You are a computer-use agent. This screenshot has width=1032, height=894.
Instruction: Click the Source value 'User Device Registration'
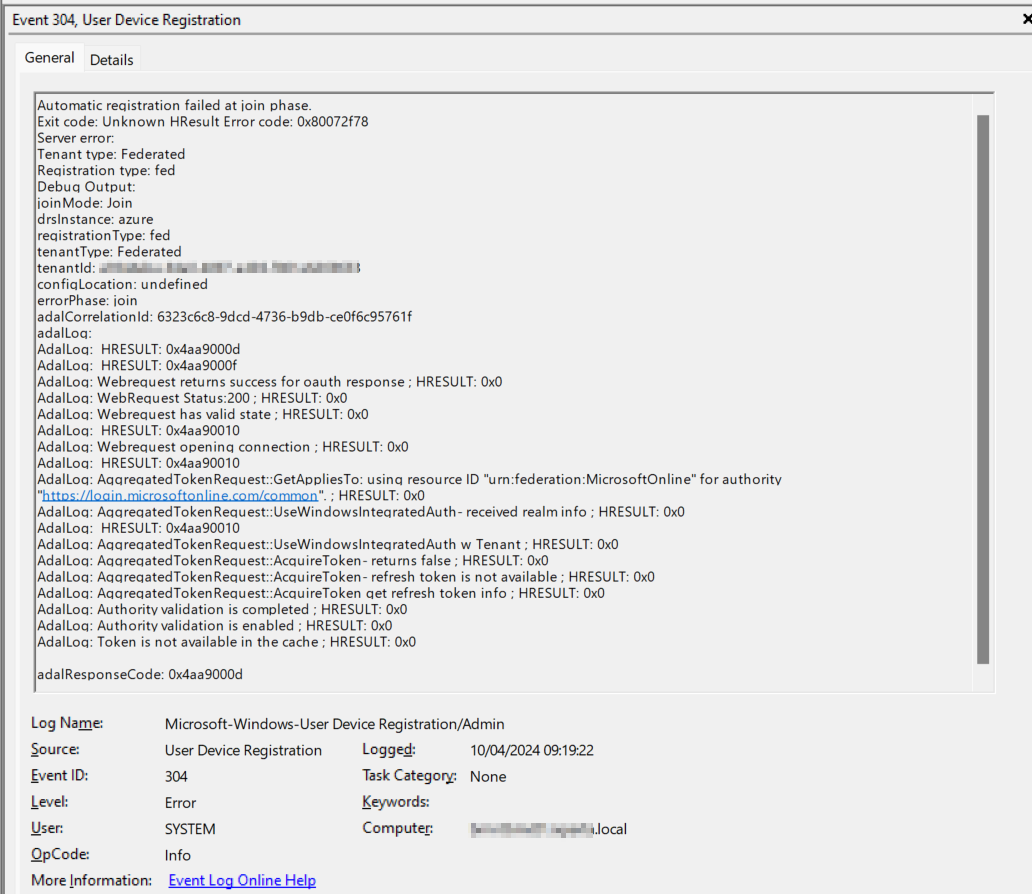[x=243, y=750]
